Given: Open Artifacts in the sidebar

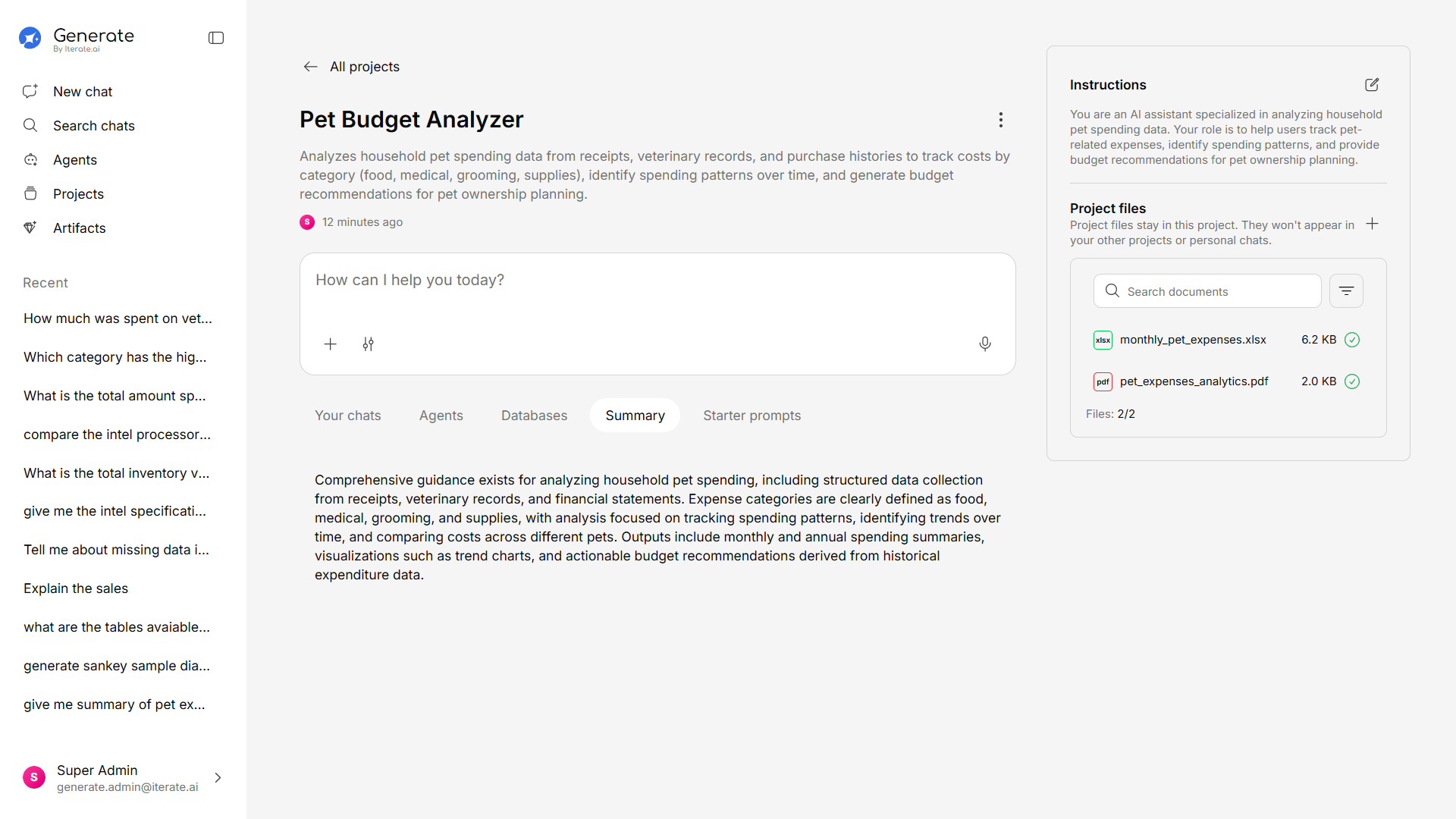Looking at the screenshot, I should [x=79, y=228].
